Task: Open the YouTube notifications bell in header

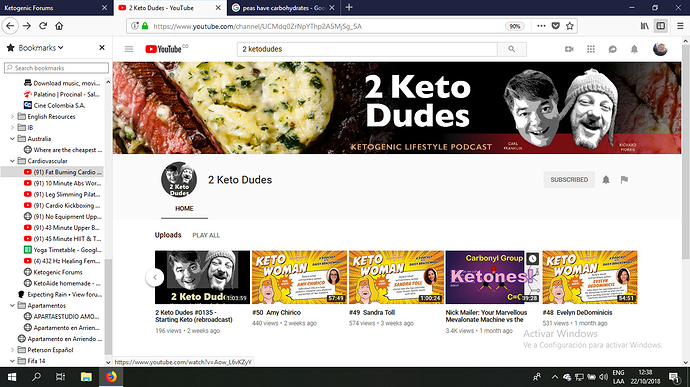Action: click(634, 49)
